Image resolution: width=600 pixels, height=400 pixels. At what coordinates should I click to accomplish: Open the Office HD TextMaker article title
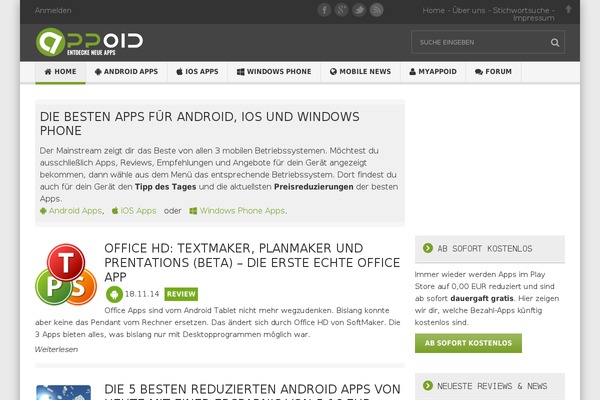point(252,263)
